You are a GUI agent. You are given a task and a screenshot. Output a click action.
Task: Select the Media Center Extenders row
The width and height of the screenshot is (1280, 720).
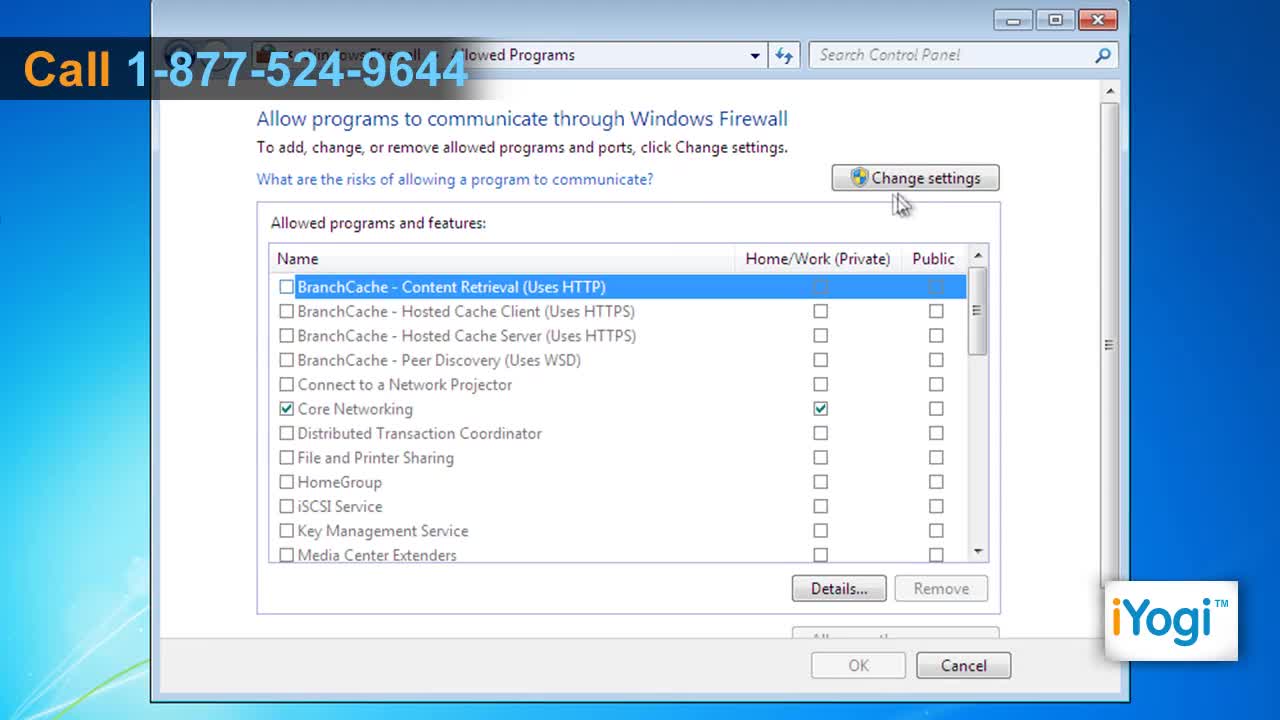(x=618, y=555)
